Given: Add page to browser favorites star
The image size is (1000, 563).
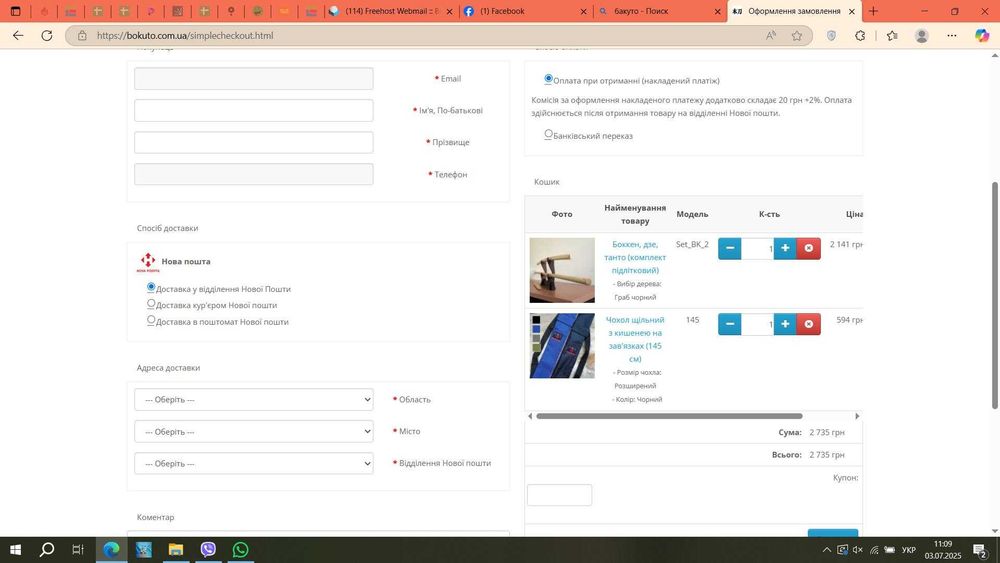Looking at the screenshot, I should [x=797, y=36].
